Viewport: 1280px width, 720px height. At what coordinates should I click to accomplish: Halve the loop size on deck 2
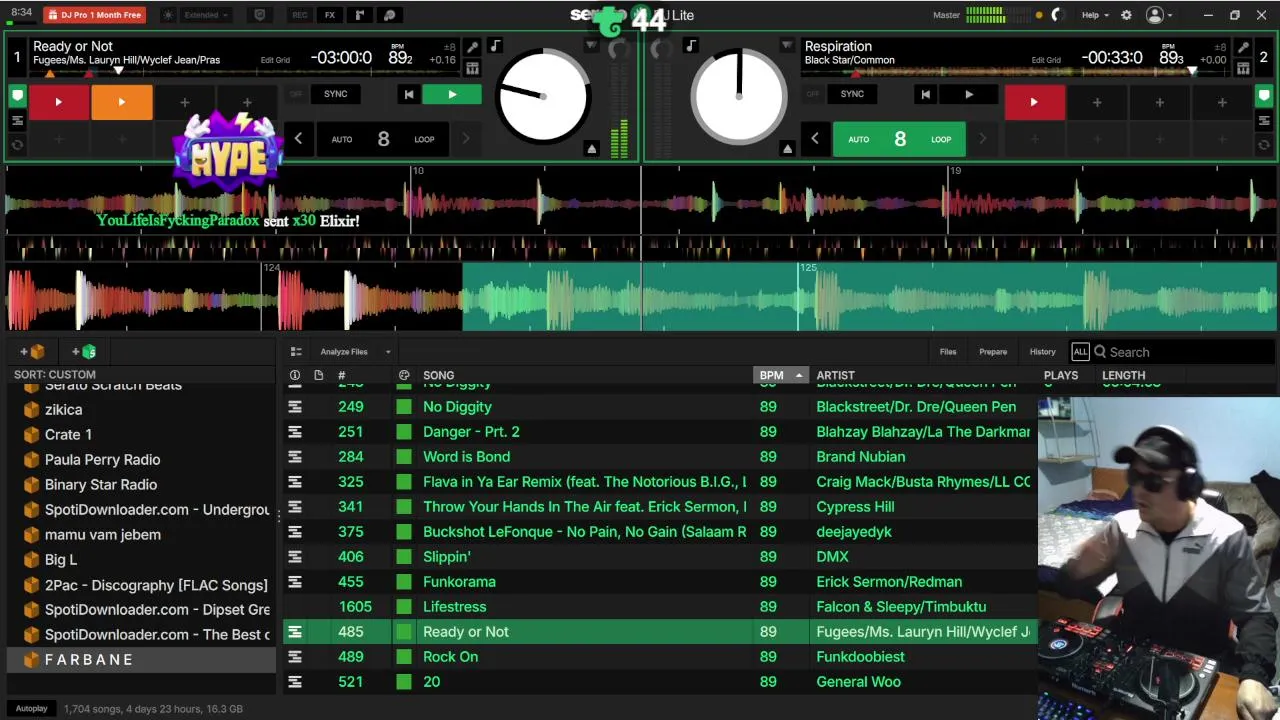[814, 139]
